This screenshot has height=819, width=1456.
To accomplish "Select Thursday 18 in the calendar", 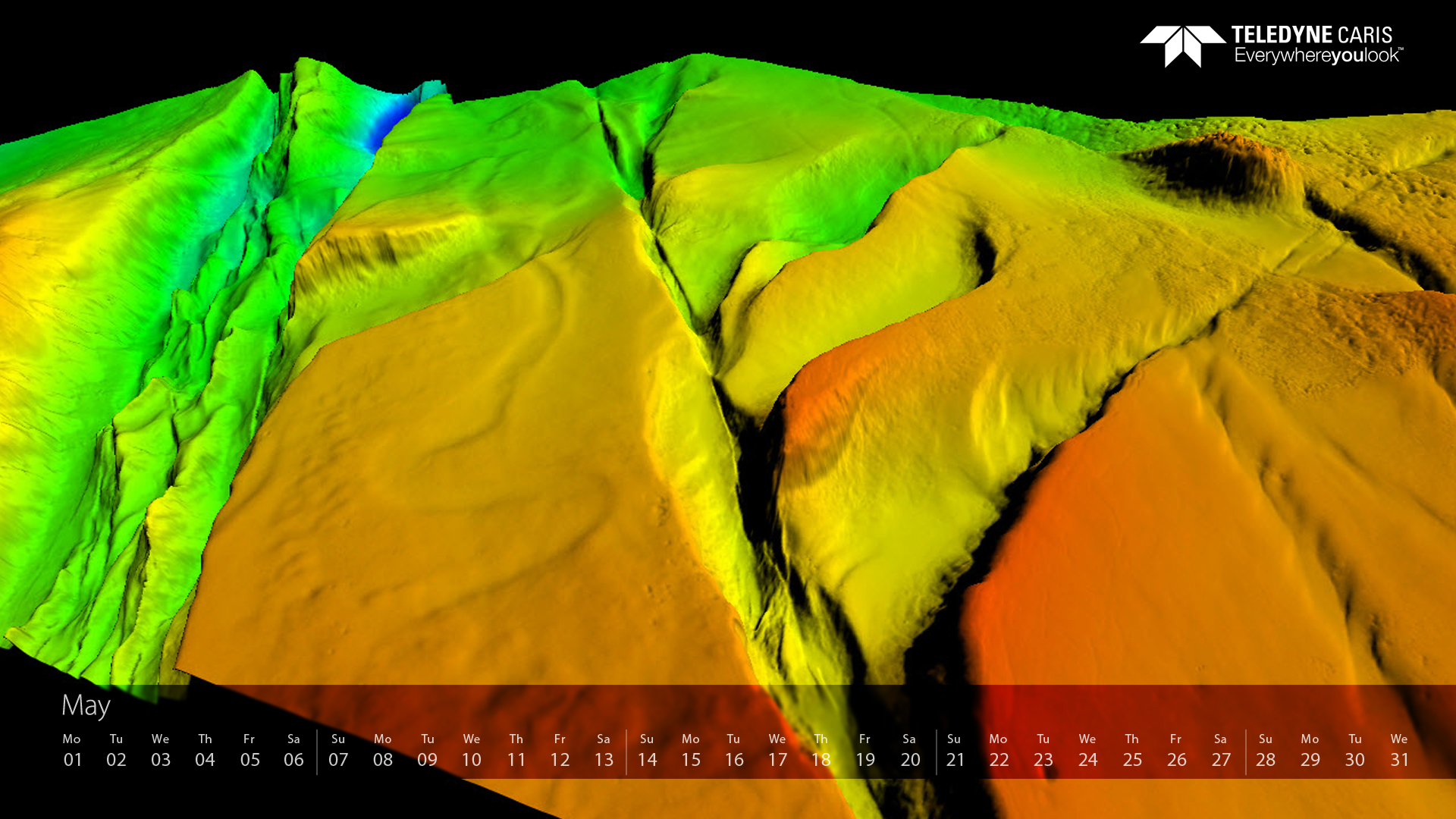I will (x=821, y=750).
